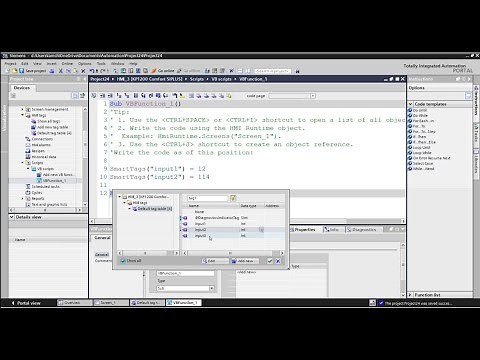The height and width of the screenshot is (360, 480).
Task: Select the Loop Until code template
Action: (x=421, y=147)
